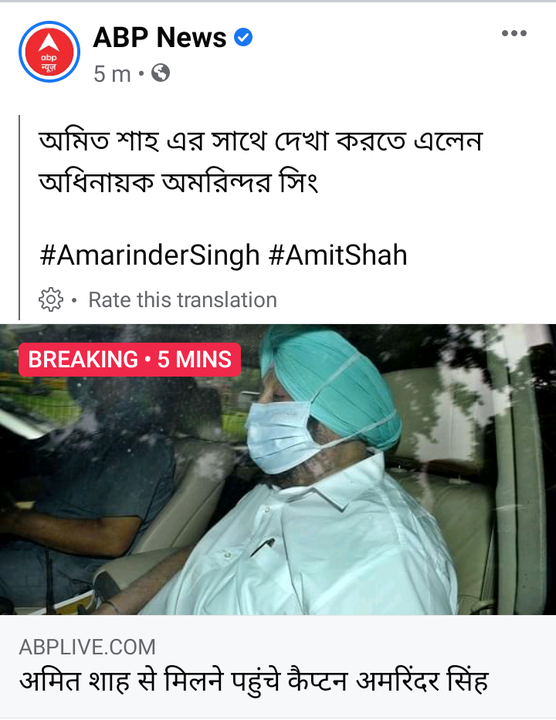
Task: Open the article photo thumbnail
Action: (278, 470)
